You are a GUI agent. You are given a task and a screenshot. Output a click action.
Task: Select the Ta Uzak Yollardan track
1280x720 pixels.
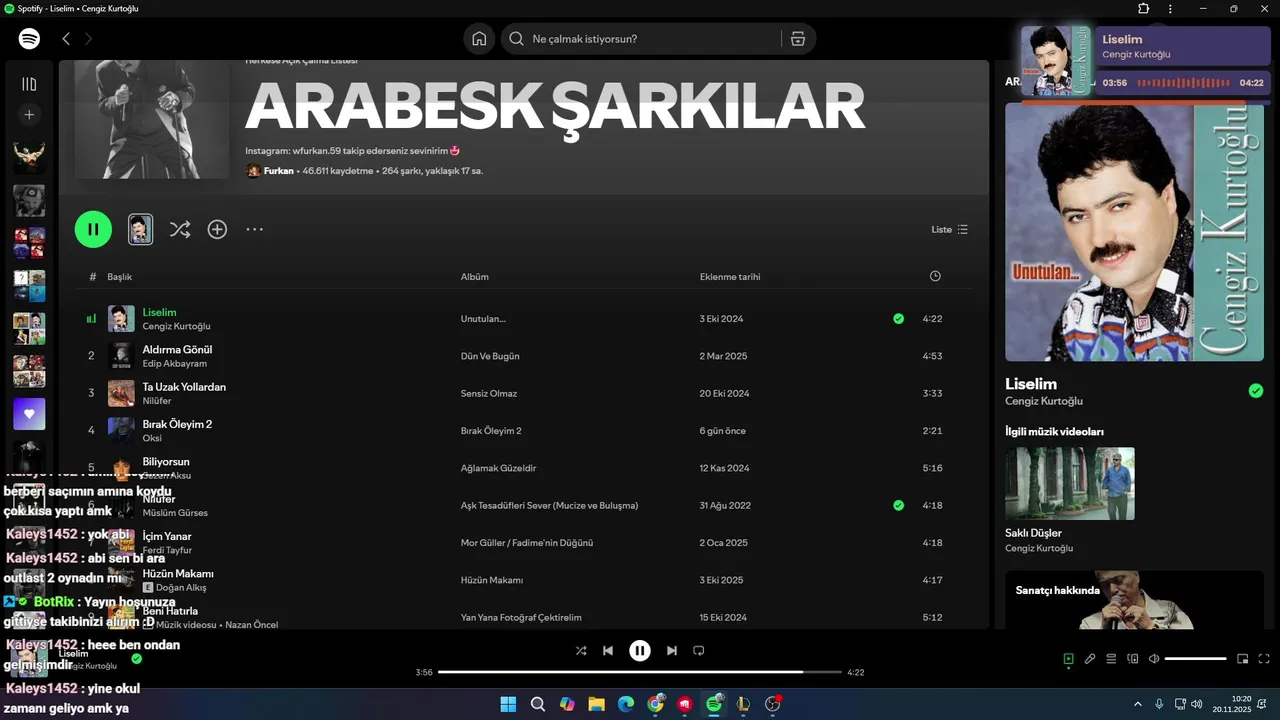184,387
